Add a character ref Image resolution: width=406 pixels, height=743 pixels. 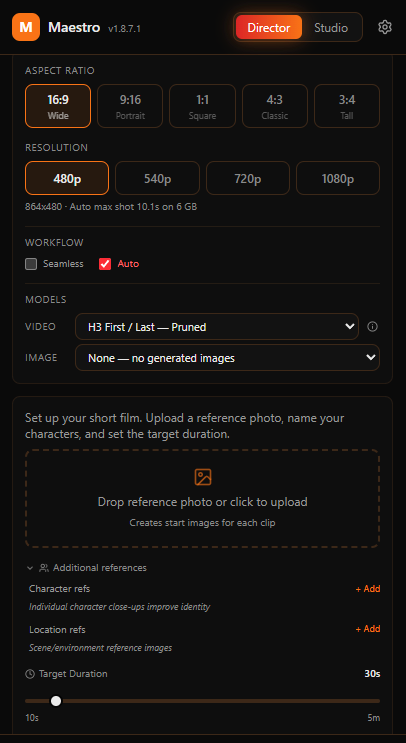click(x=368, y=589)
